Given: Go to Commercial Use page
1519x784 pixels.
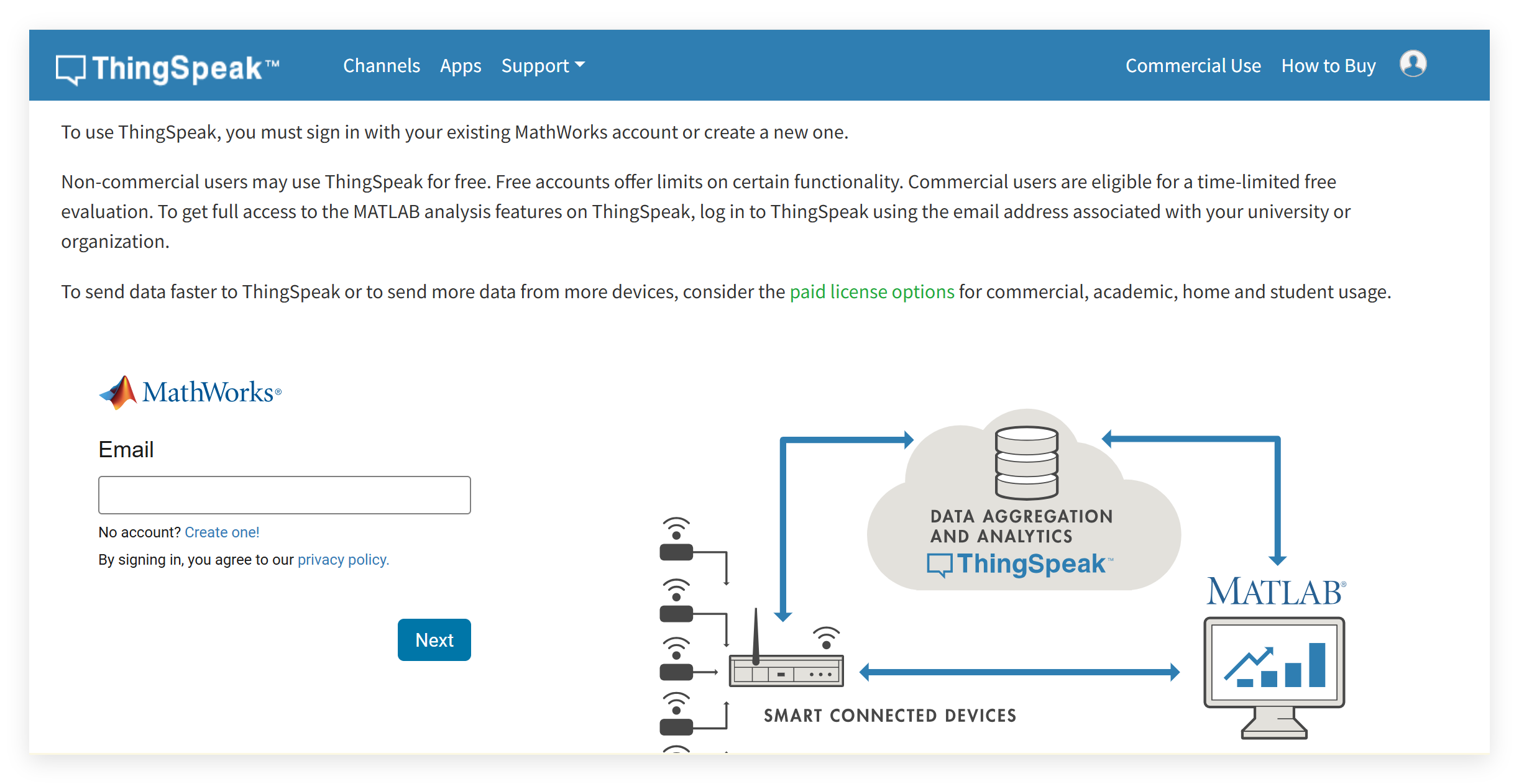Looking at the screenshot, I should point(1193,65).
